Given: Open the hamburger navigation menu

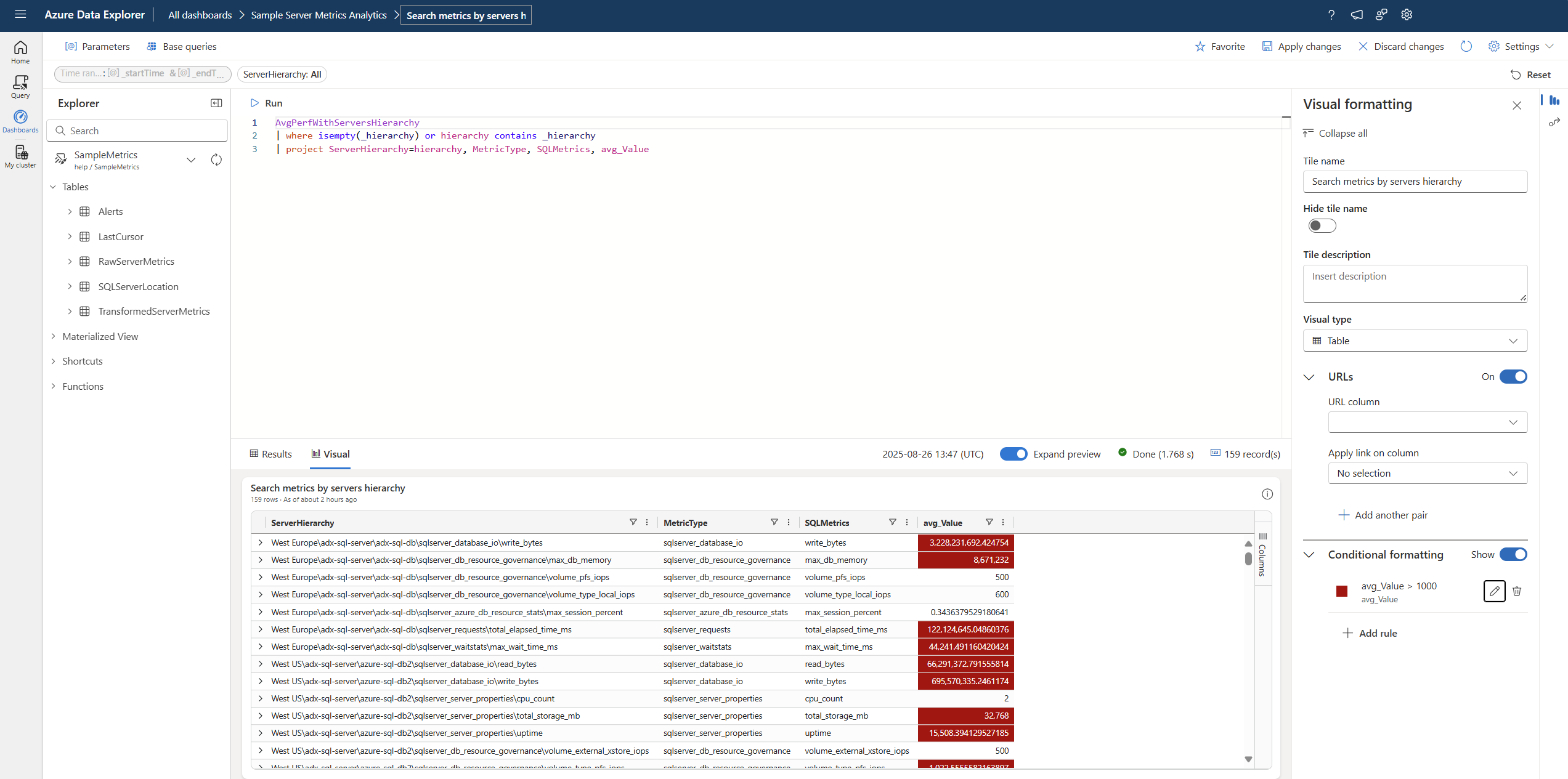Looking at the screenshot, I should pos(20,15).
